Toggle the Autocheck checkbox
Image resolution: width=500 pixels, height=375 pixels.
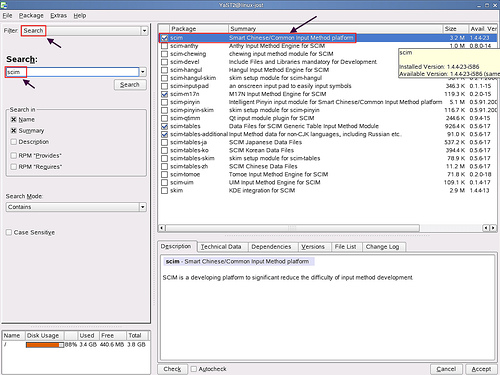point(194,369)
